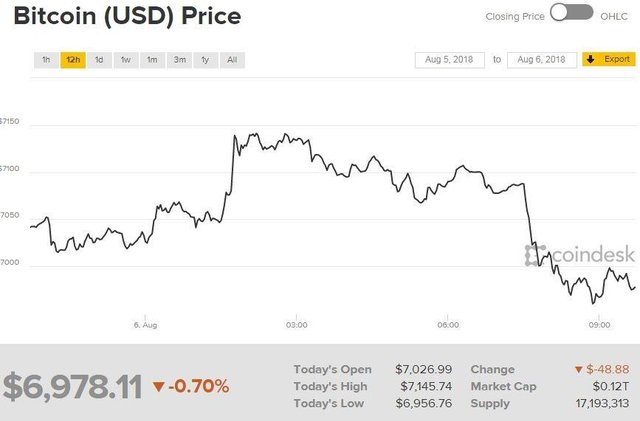This screenshot has height=421, width=640.
Task: Select the 1h time range
Action: click(46, 60)
